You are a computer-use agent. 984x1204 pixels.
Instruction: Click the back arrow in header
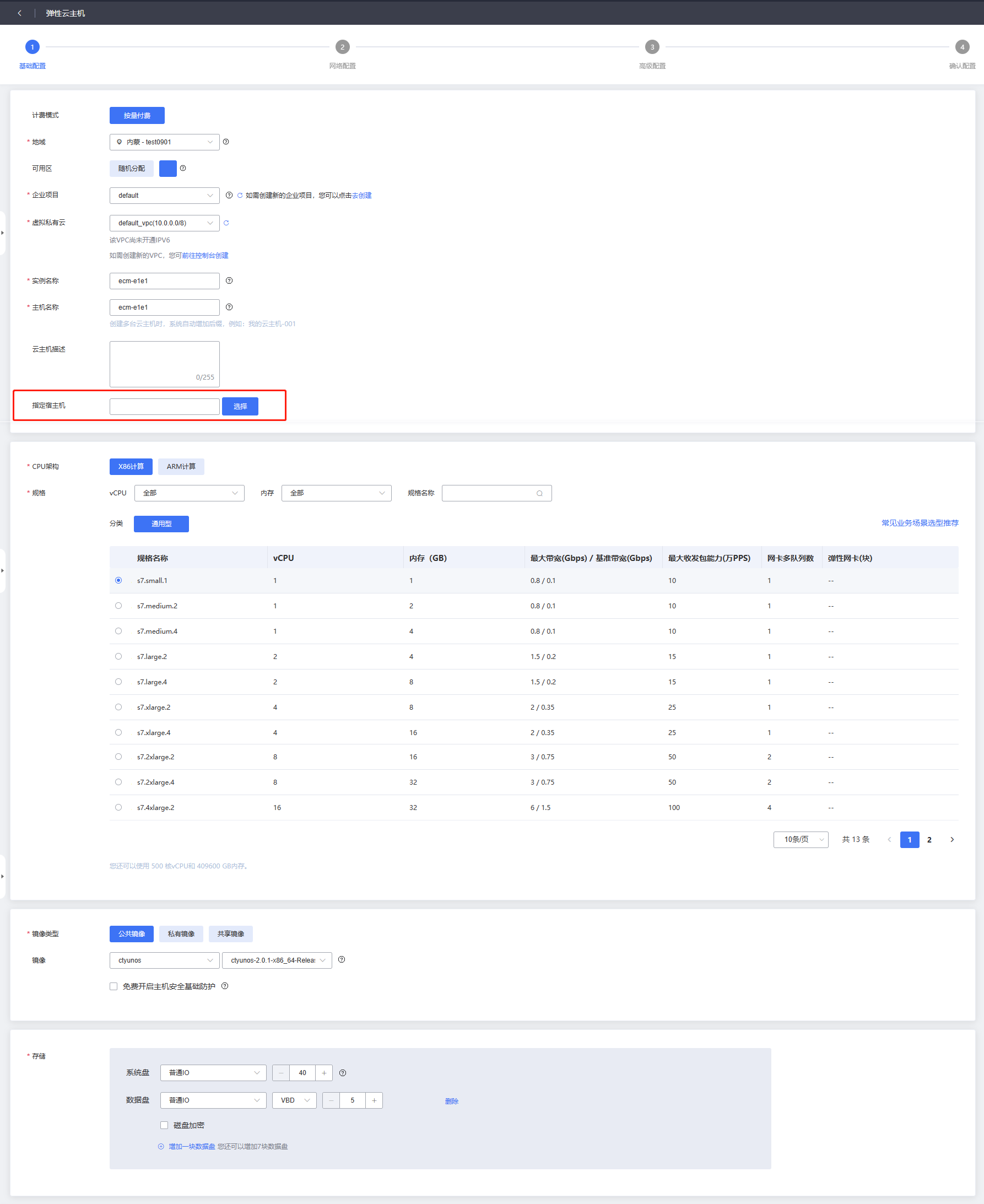pyautogui.click(x=20, y=13)
